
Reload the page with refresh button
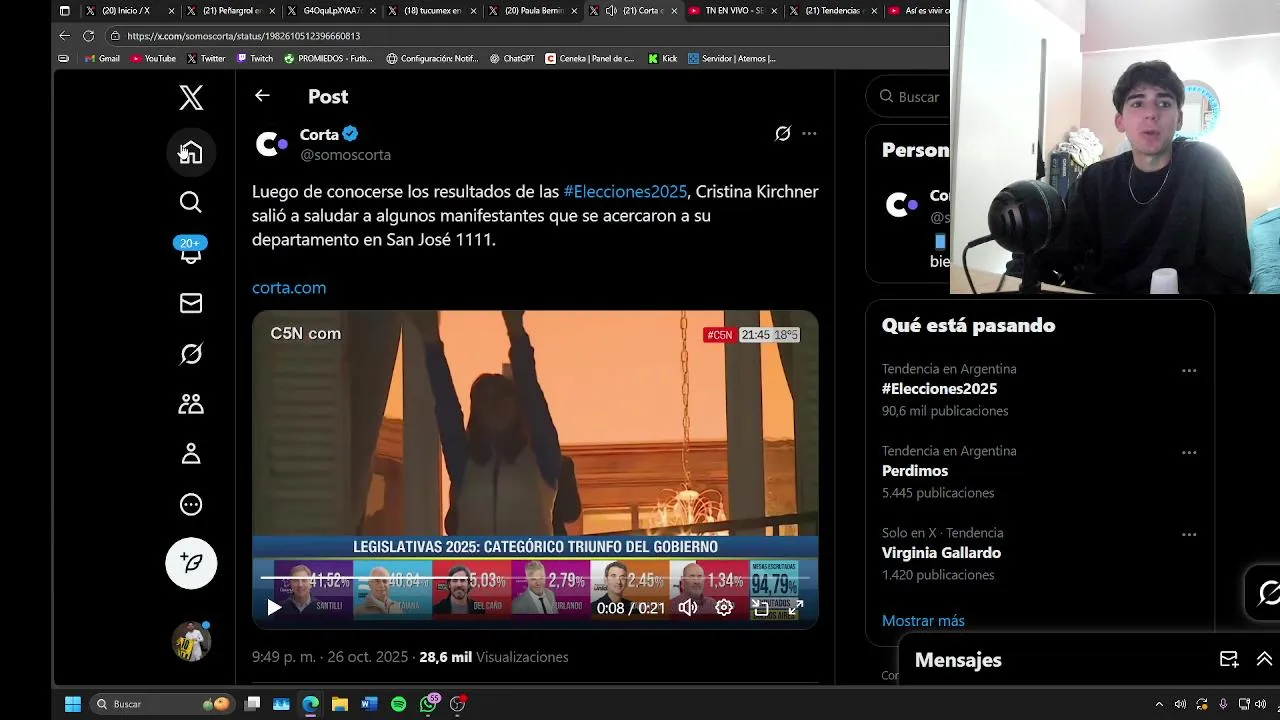pos(89,36)
